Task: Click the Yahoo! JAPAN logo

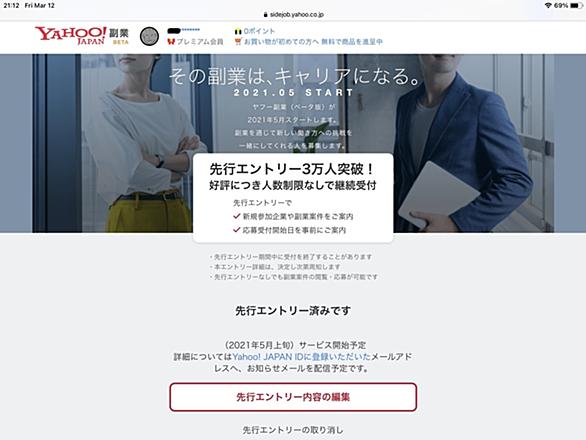Action: pos(70,36)
